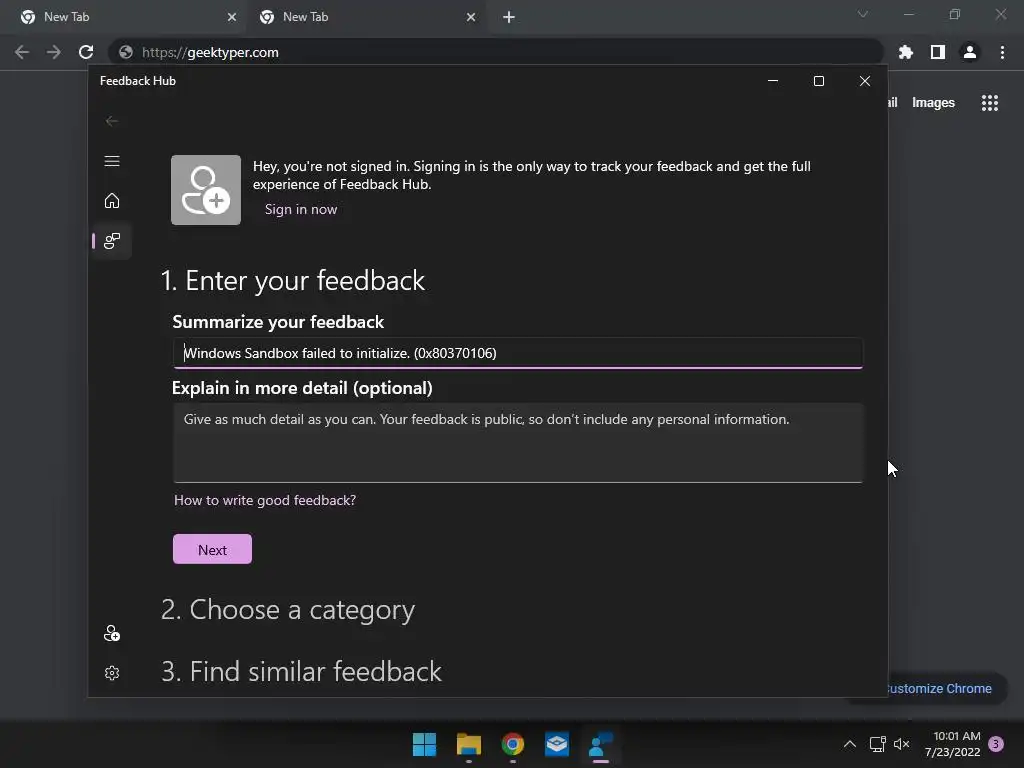This screenshot has width=1024, height=768.
Task: Open Chrome tab search dropdown arrow
Action: [863, 14]
